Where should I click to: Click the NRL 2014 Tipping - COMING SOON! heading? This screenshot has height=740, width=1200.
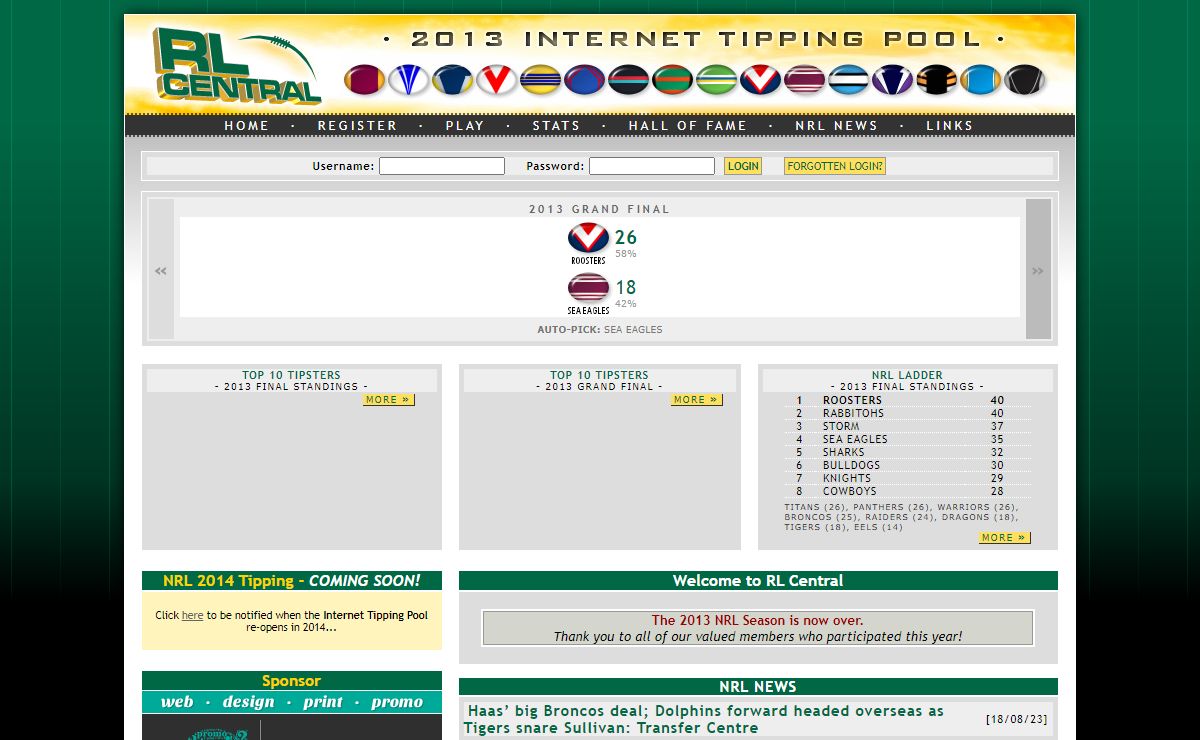pyautogui.click(x=292, y=581)
